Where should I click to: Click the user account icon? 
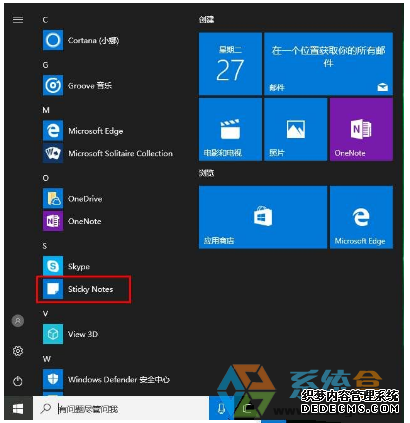tap(18, 321)
